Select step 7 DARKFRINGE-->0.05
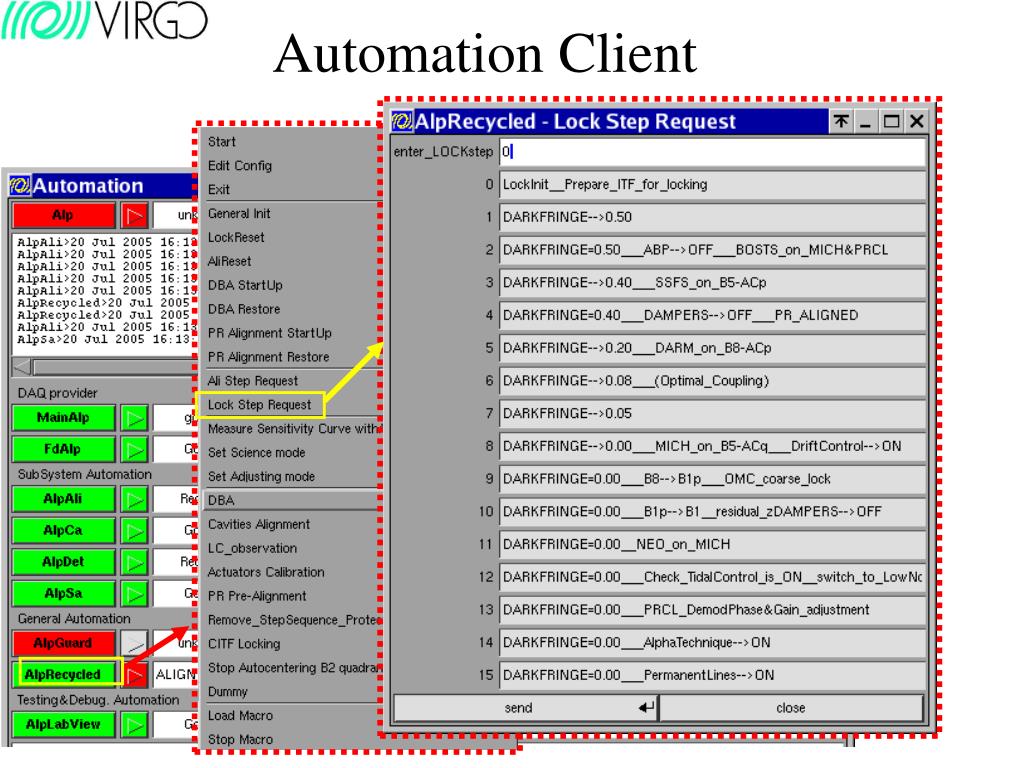The height and width of the screenshot is (768, 1024). coord(712,413)
